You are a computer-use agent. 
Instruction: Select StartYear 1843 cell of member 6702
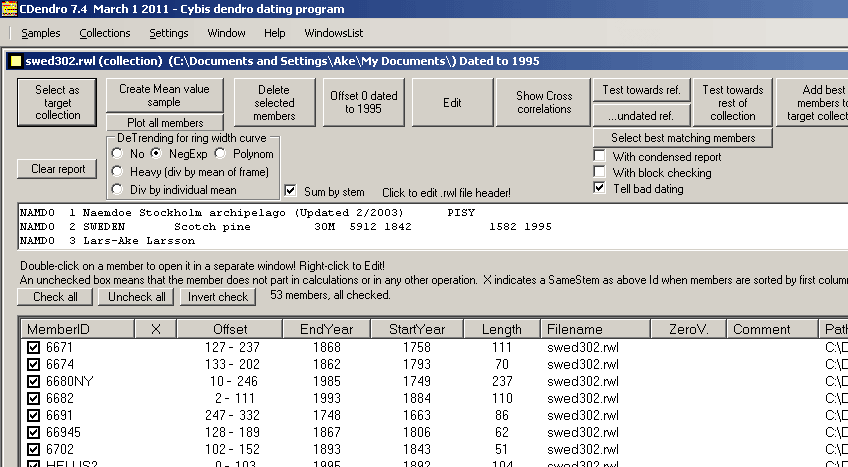(x=417, y=450)
